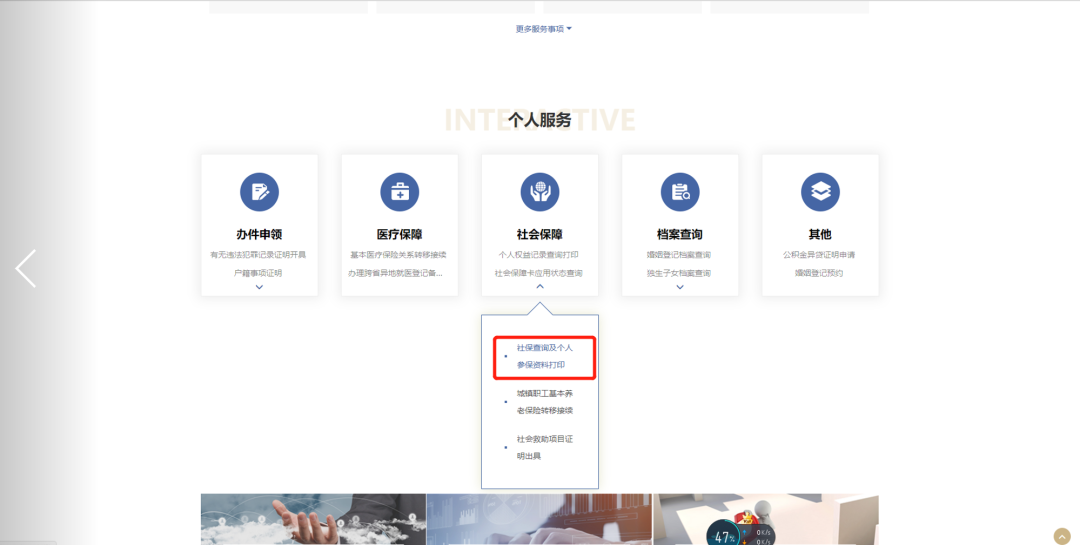The image size is (1080, 545).
Task: Open 社会保障卡应用状态查询 link
Action: 539,273
